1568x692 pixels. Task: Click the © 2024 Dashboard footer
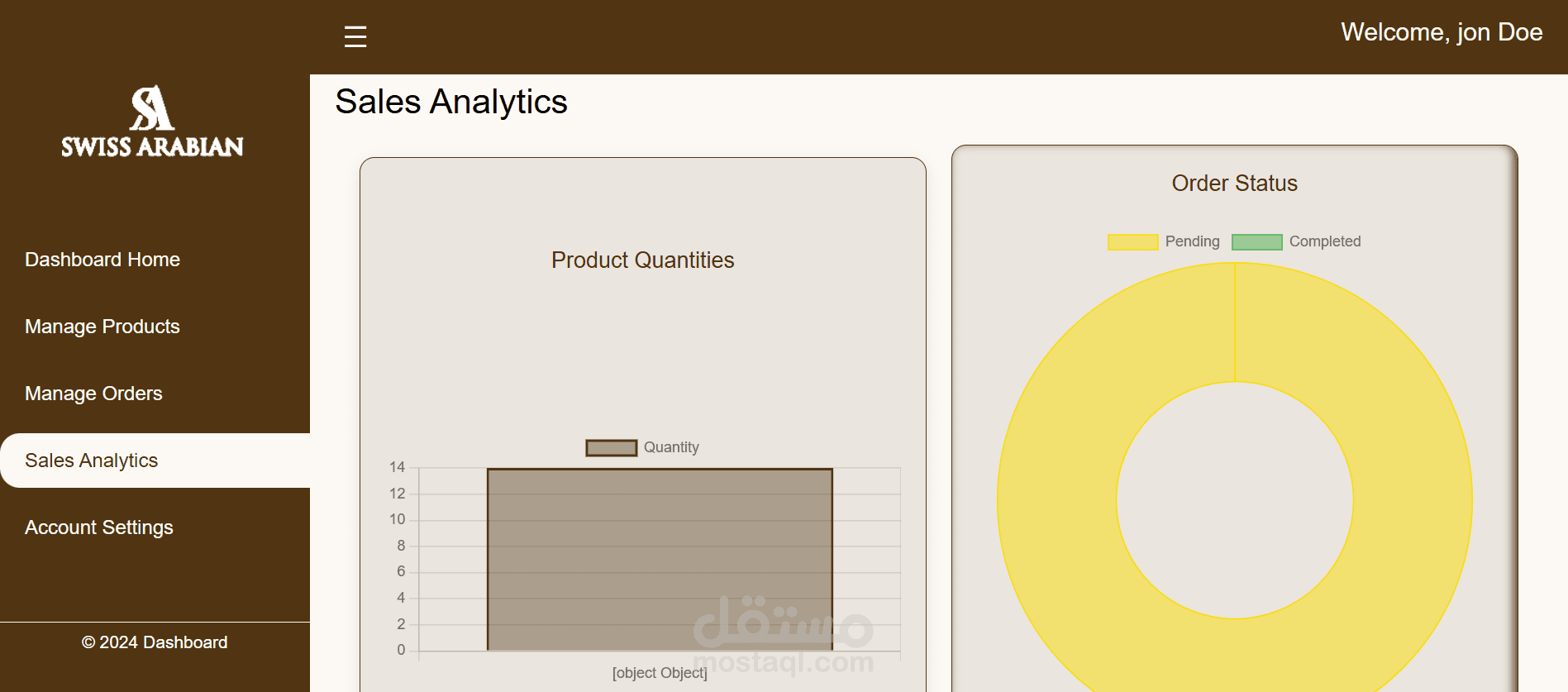point(155,642)
